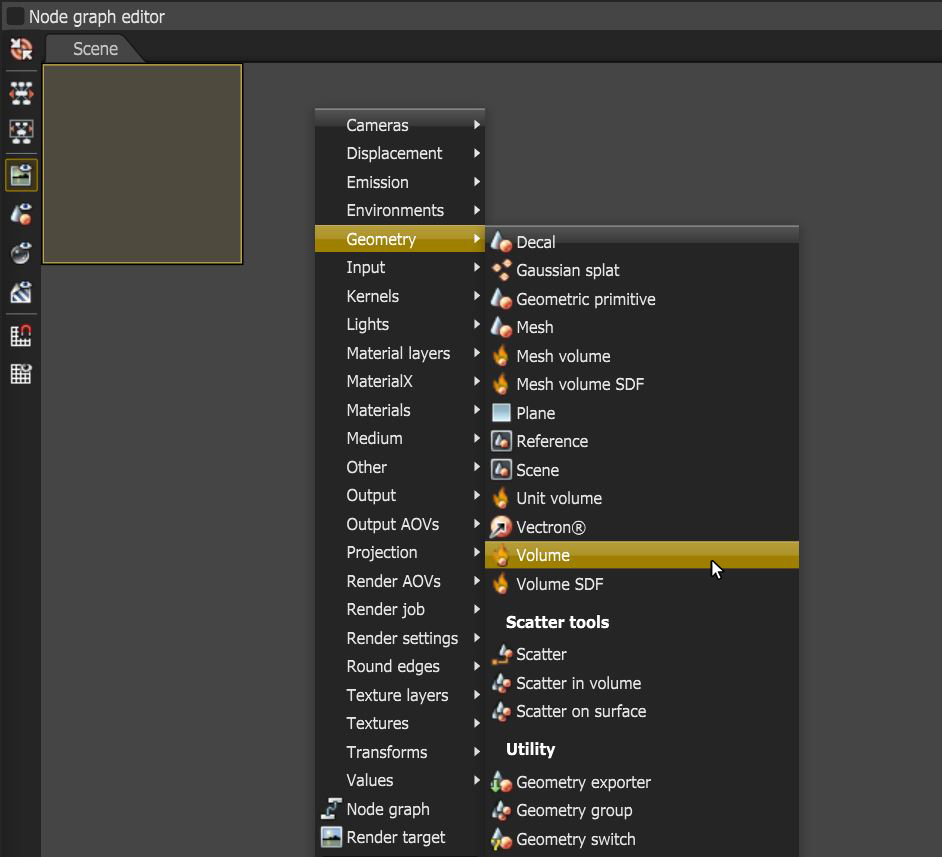Click the Geometry switch icon
The width and height of the screenshot is (942, 857).
[x=501, y=839]
